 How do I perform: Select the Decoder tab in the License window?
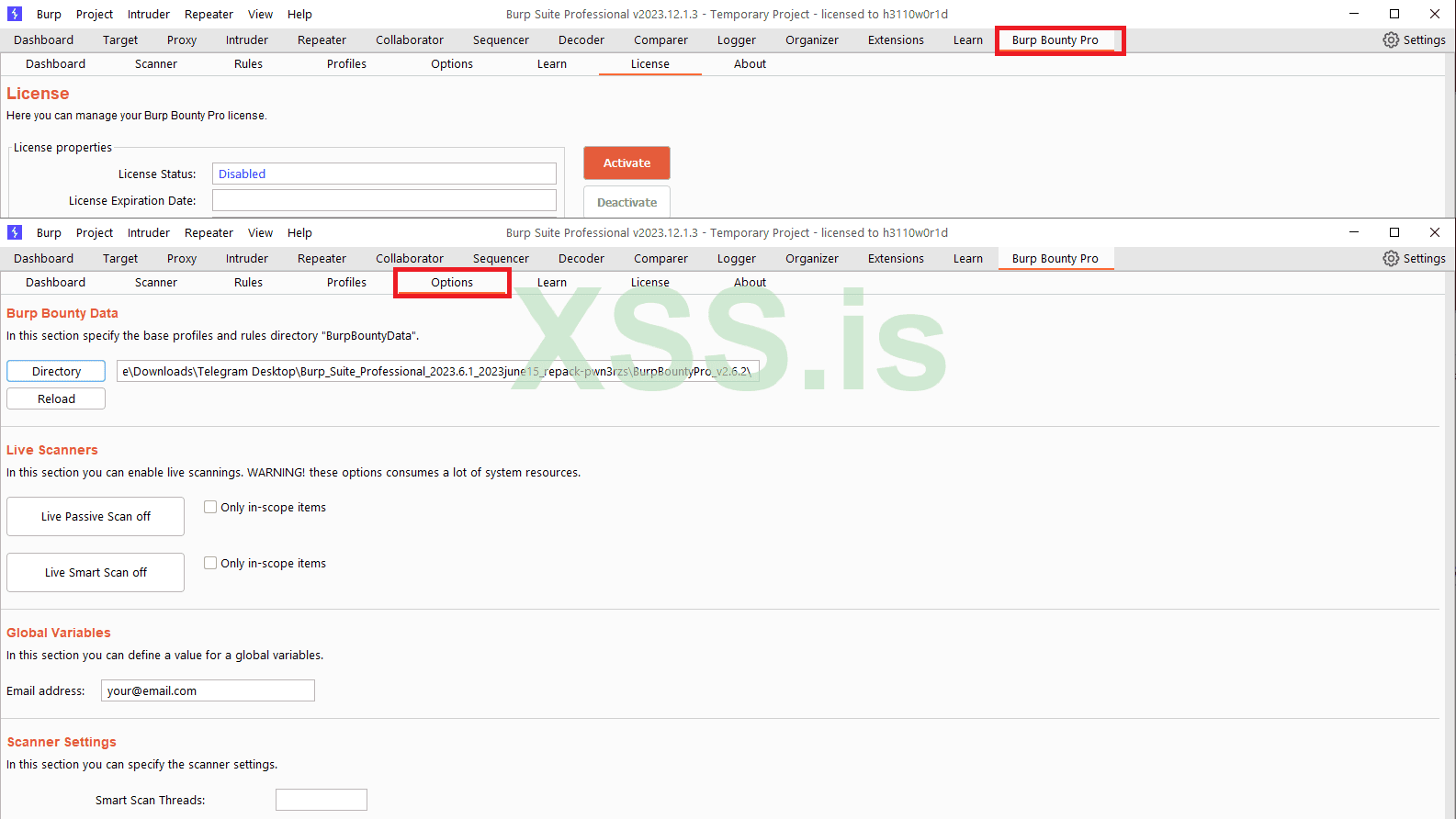[581, 39]
